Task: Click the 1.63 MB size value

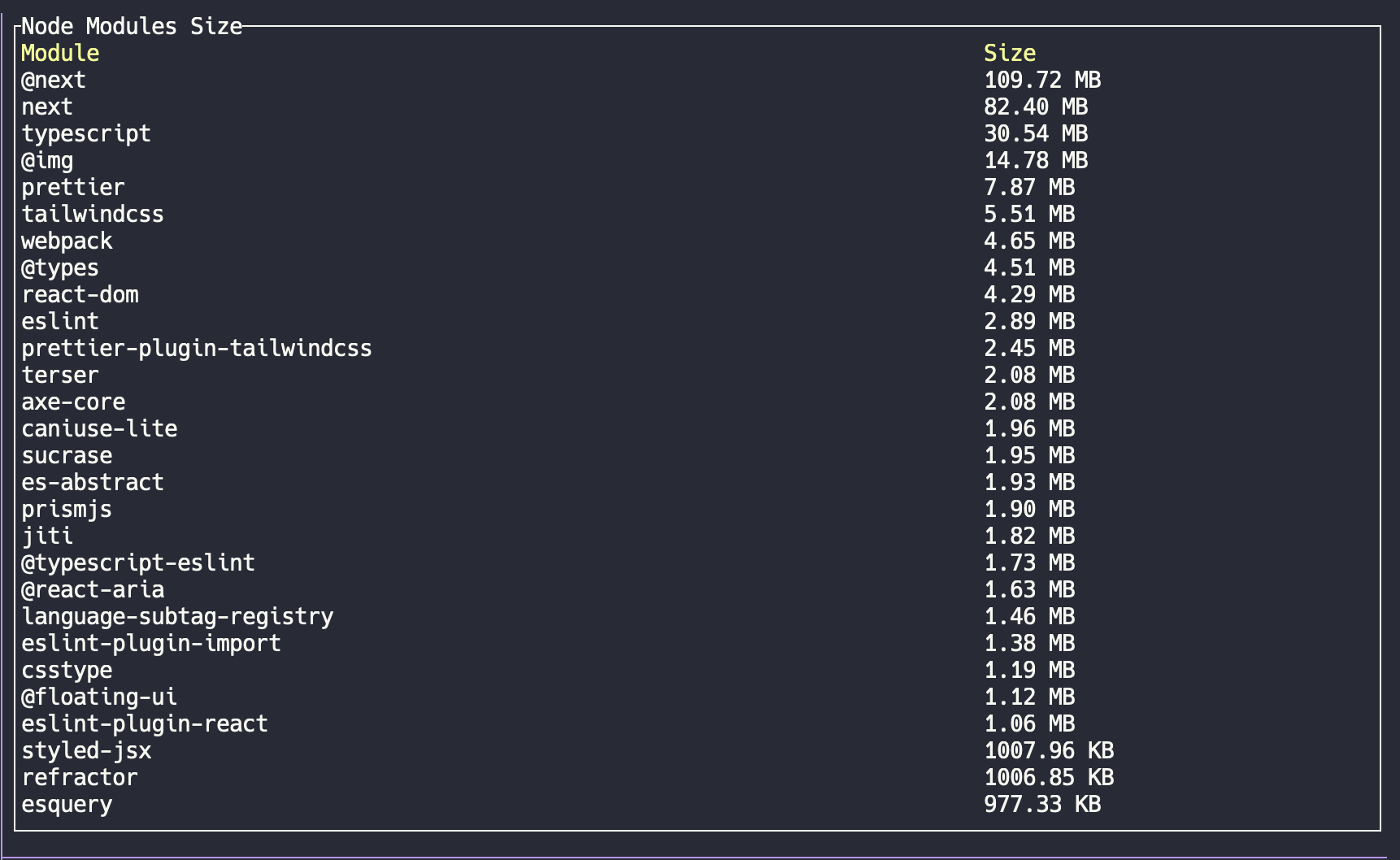Action: pos(1029,590)
